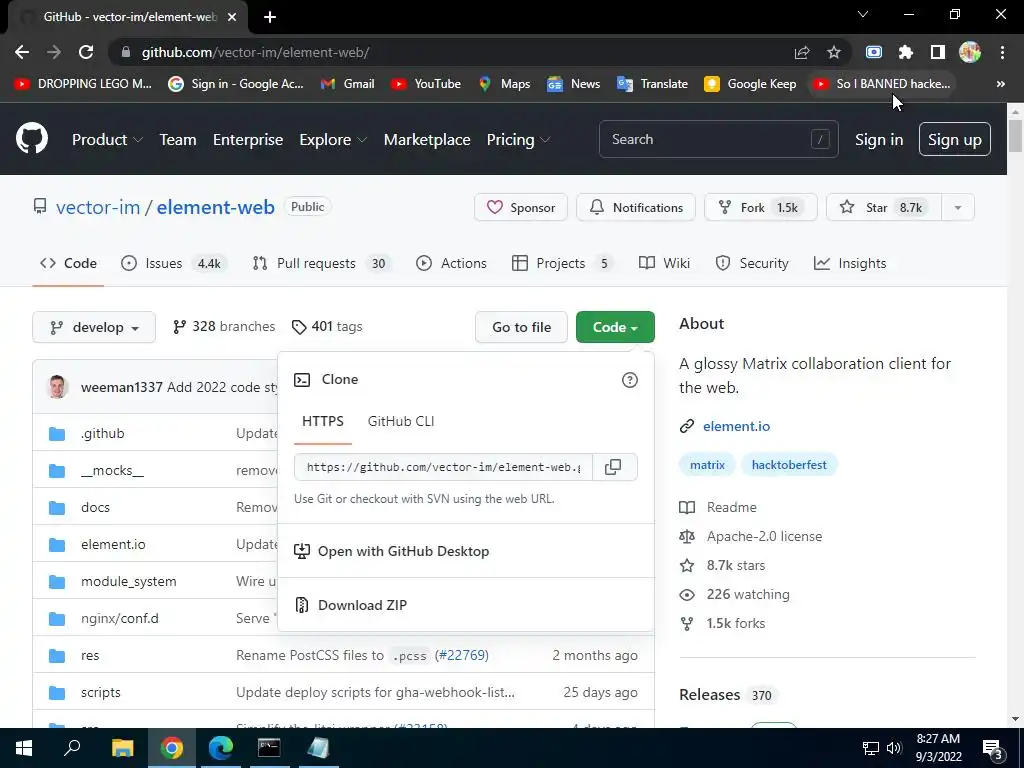Toggle the green Code dropdown
Image resolution: width=1024 pixels, height=768 pixels.
click(615, 327)
